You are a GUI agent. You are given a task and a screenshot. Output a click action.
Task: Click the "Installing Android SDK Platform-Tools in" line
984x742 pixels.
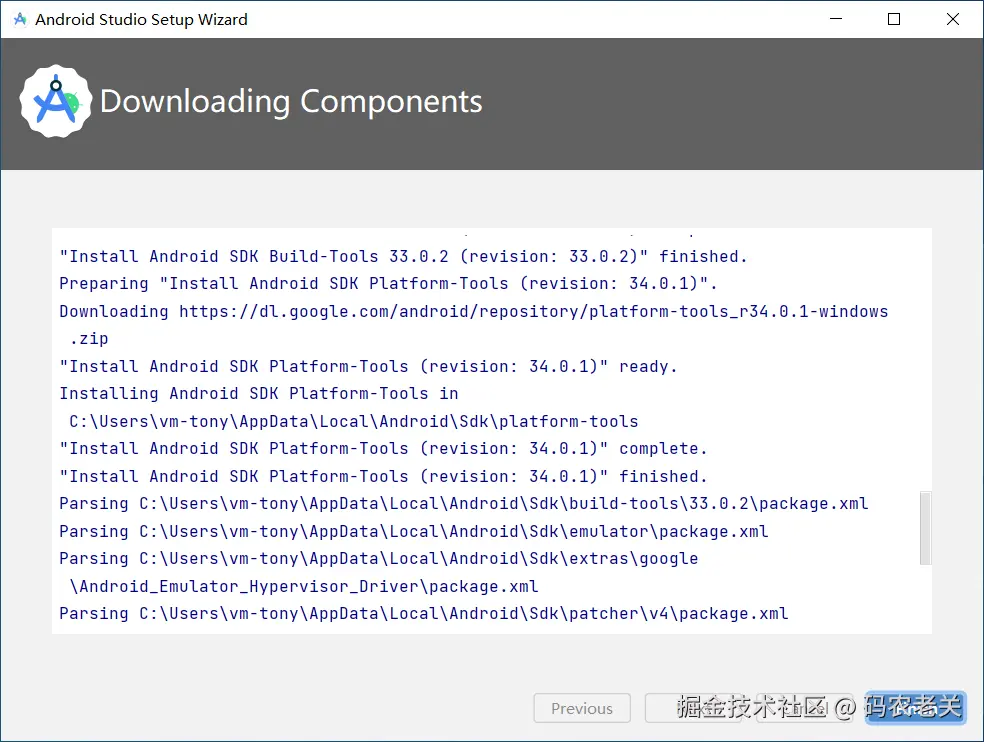pos(259,394)
